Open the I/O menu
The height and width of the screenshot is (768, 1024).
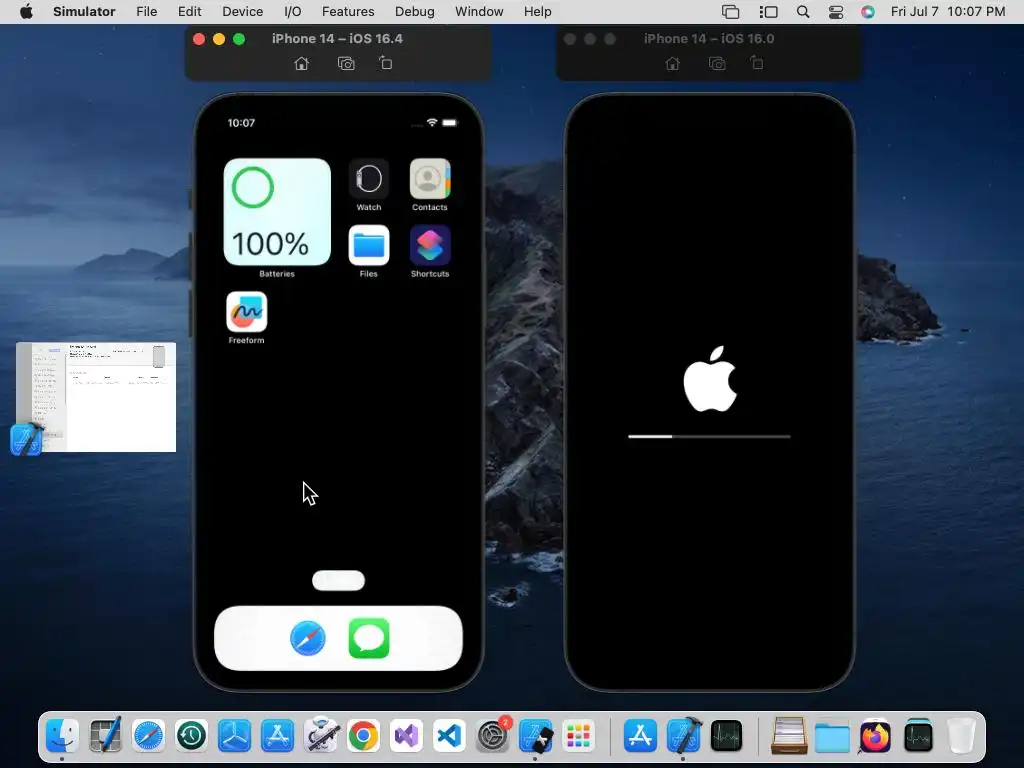point(293,12)
